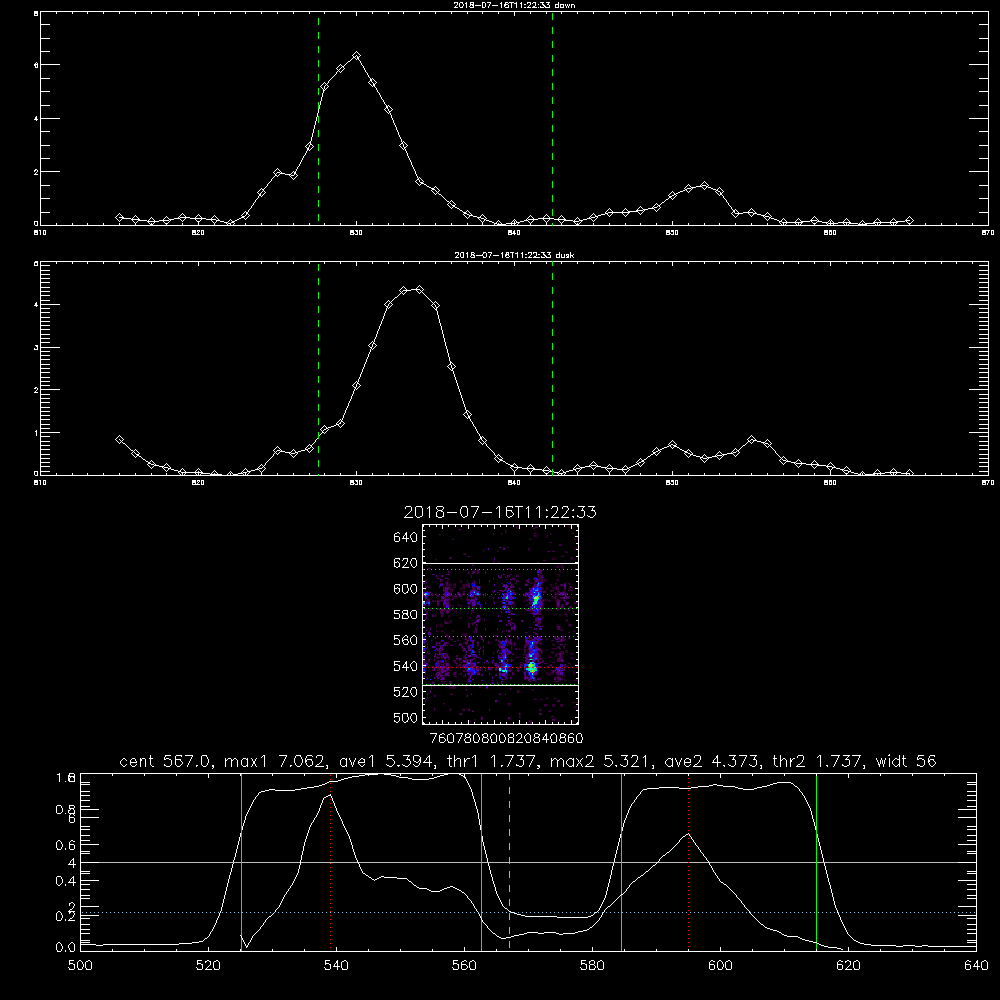The height and width of the screenshot is (1000, 1000).
Task: Click the secondary peak diamond near 852 in dawn plot
Action: click(x=704, y=186)
